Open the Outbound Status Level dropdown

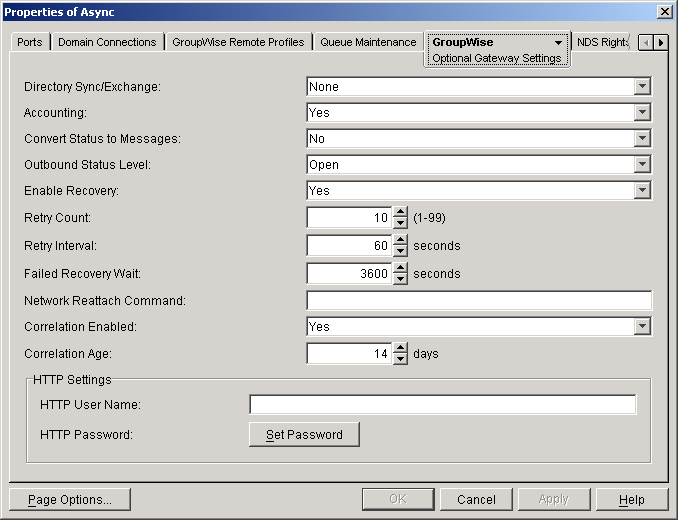[x=643, y=164]
